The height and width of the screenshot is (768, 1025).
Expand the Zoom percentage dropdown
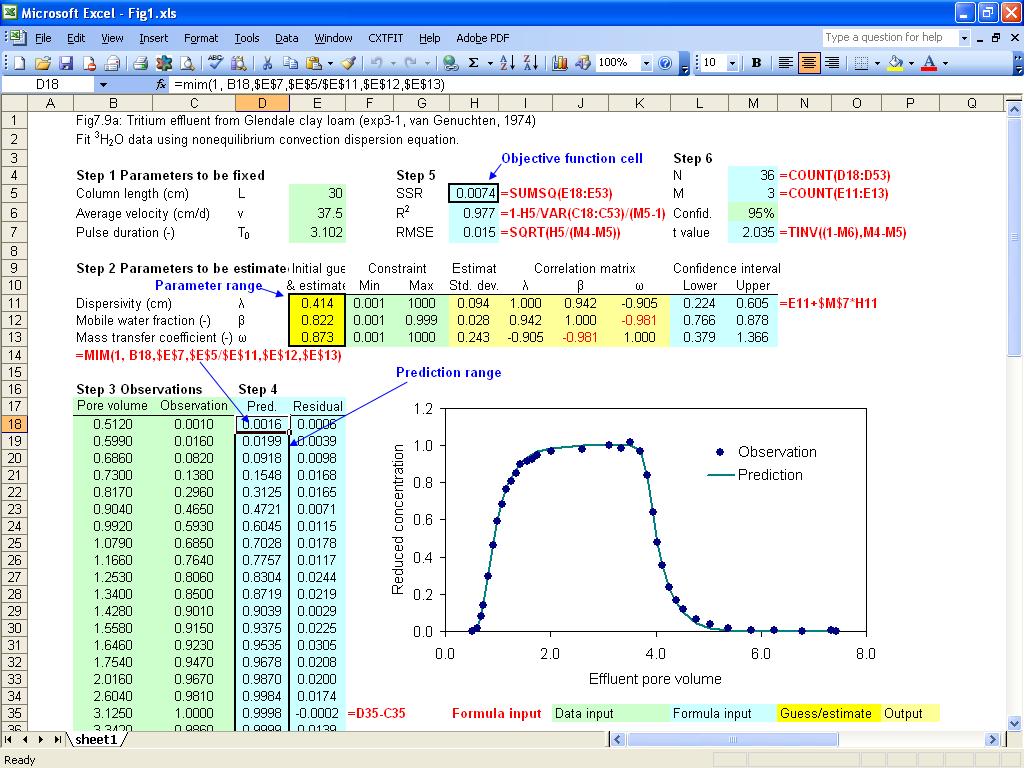pyautogui.click(x=645, y=63)
